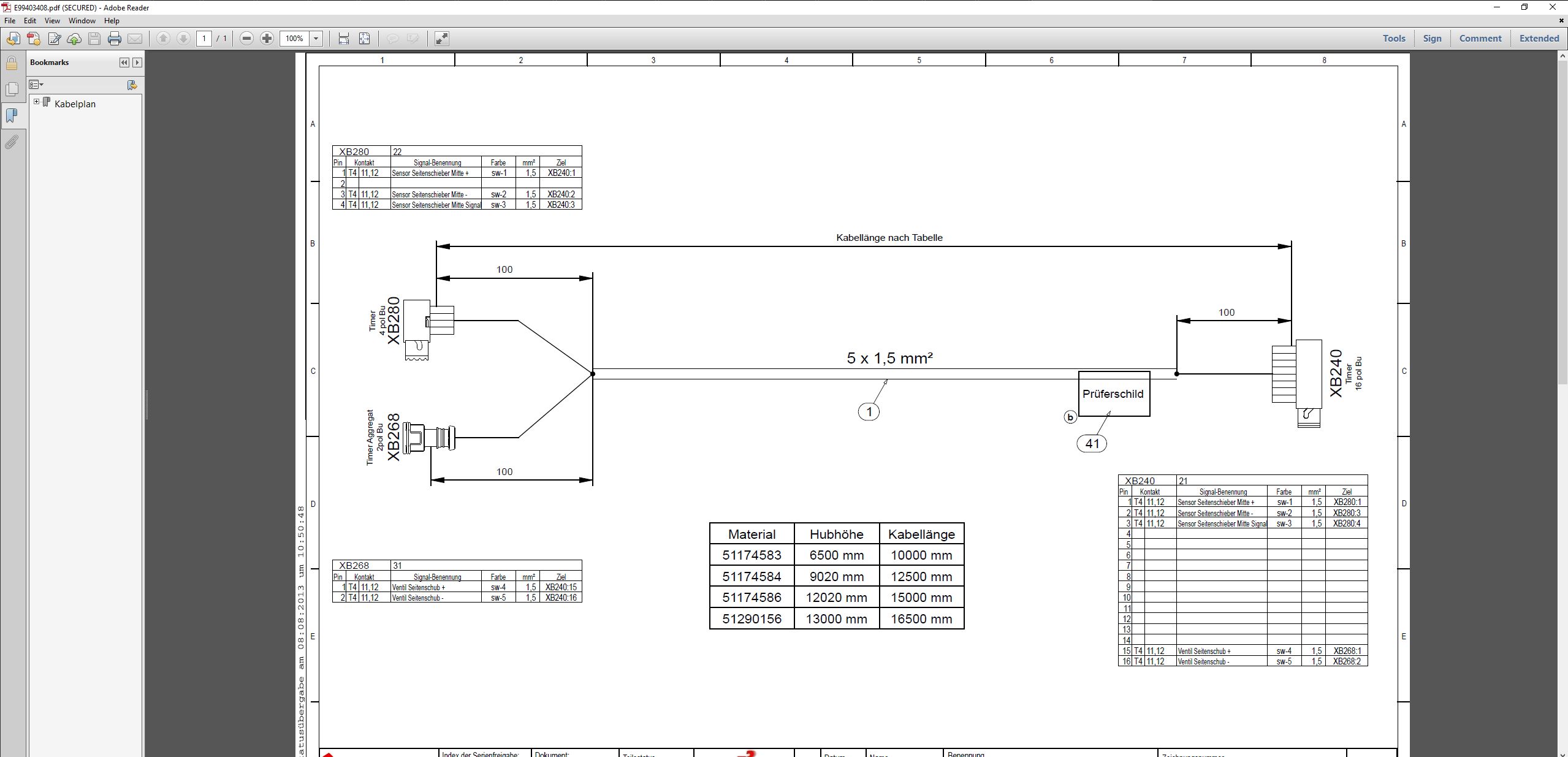Click the add sticky note icon
1568x757 pixels.
(x=392, y=39)
